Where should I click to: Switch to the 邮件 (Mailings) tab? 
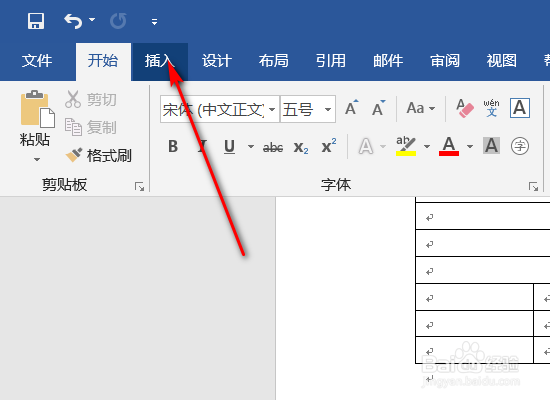[x=388, y=61]
